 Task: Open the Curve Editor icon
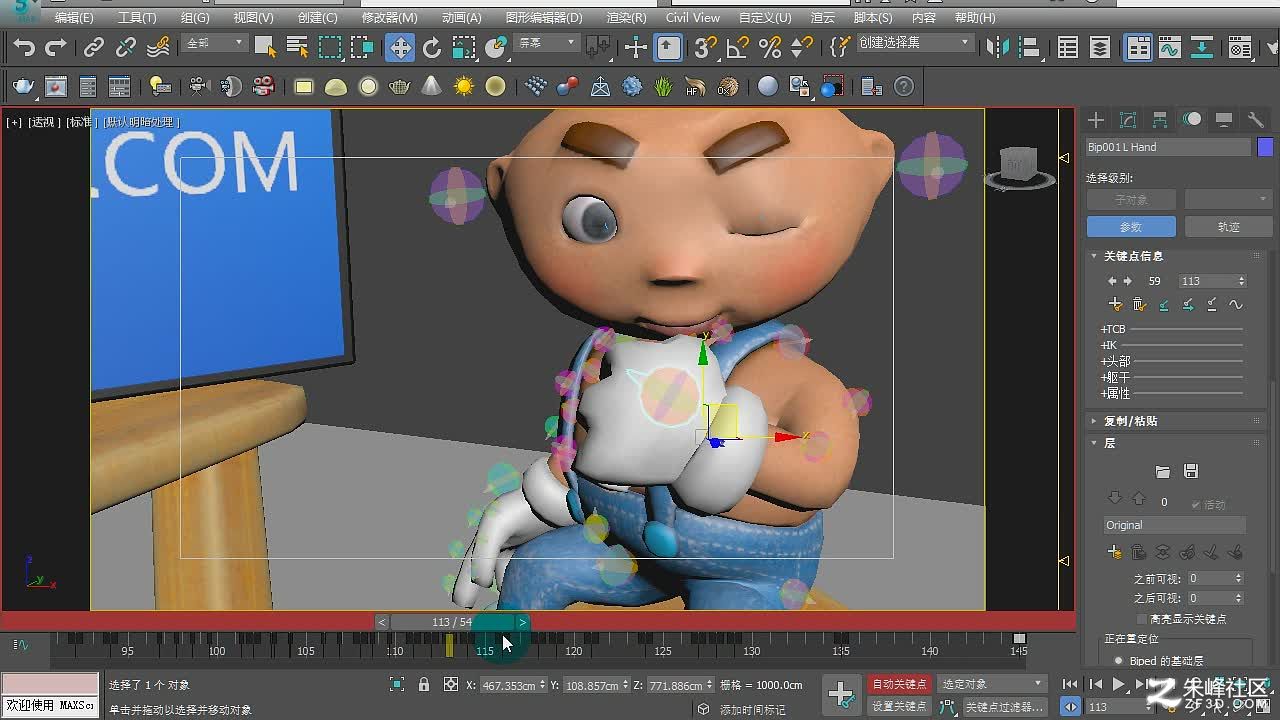click(x=1169, y=47)
